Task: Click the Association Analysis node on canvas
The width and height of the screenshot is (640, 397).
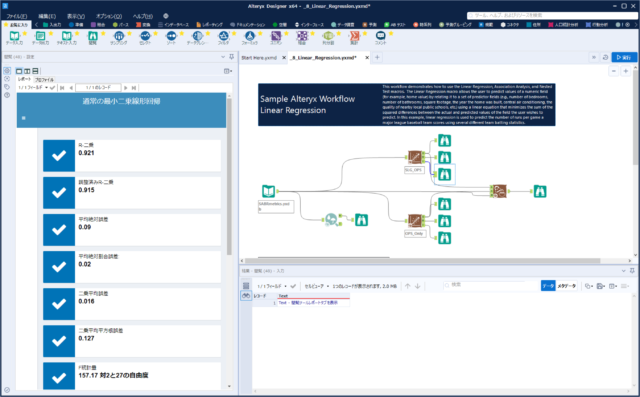Action: (x=331, y=220)
